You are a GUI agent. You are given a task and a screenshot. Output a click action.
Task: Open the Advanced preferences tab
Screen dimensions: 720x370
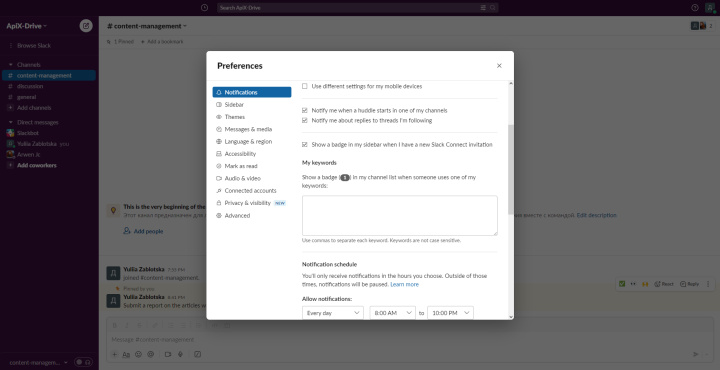252,215
